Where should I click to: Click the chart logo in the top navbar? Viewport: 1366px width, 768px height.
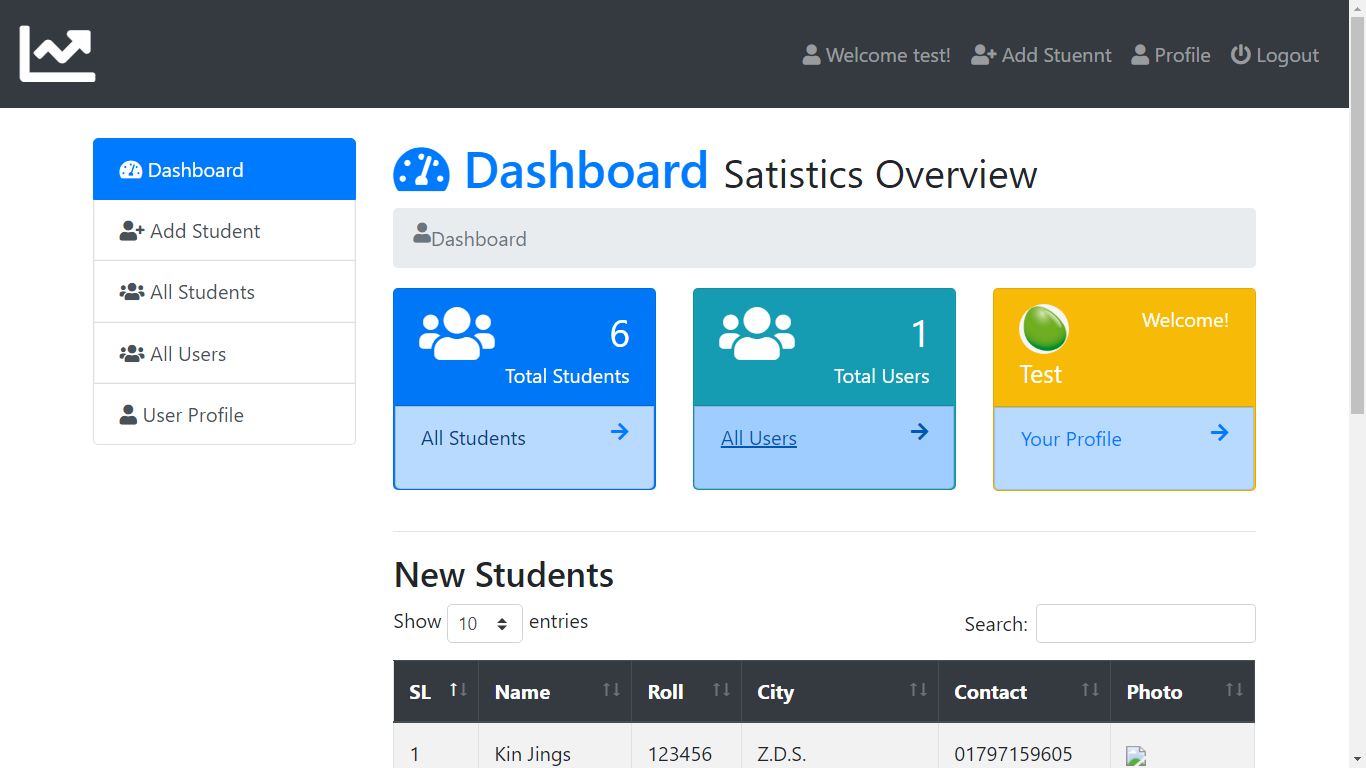tap(57, 52)
